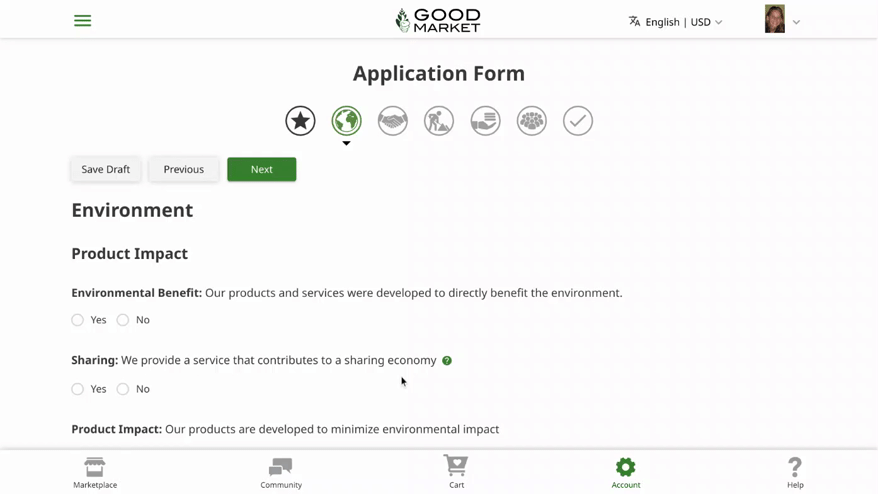
Task: Click the Good Market logo
Action: pos(438,20)
